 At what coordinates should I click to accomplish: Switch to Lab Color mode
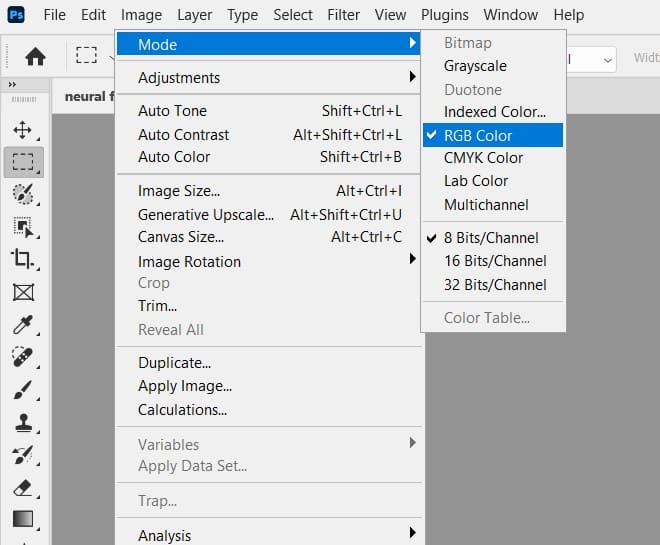[x=492, y=181]
